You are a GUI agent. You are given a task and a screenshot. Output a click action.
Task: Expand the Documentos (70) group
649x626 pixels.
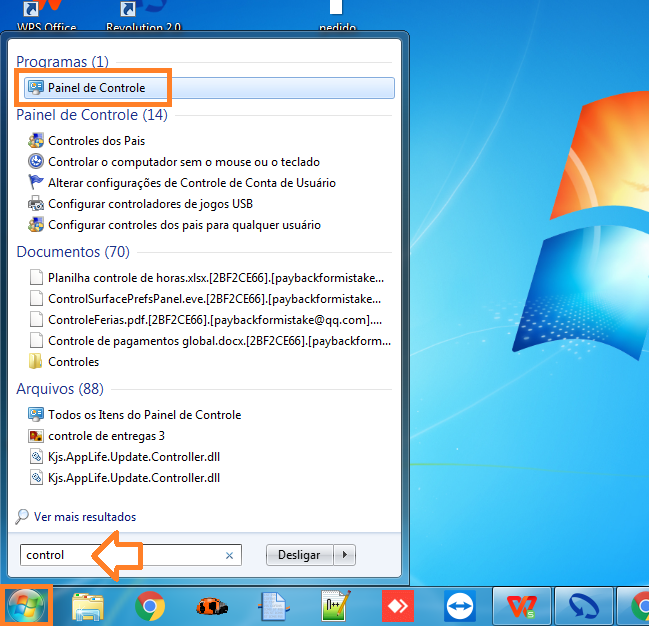coord(73,252)
